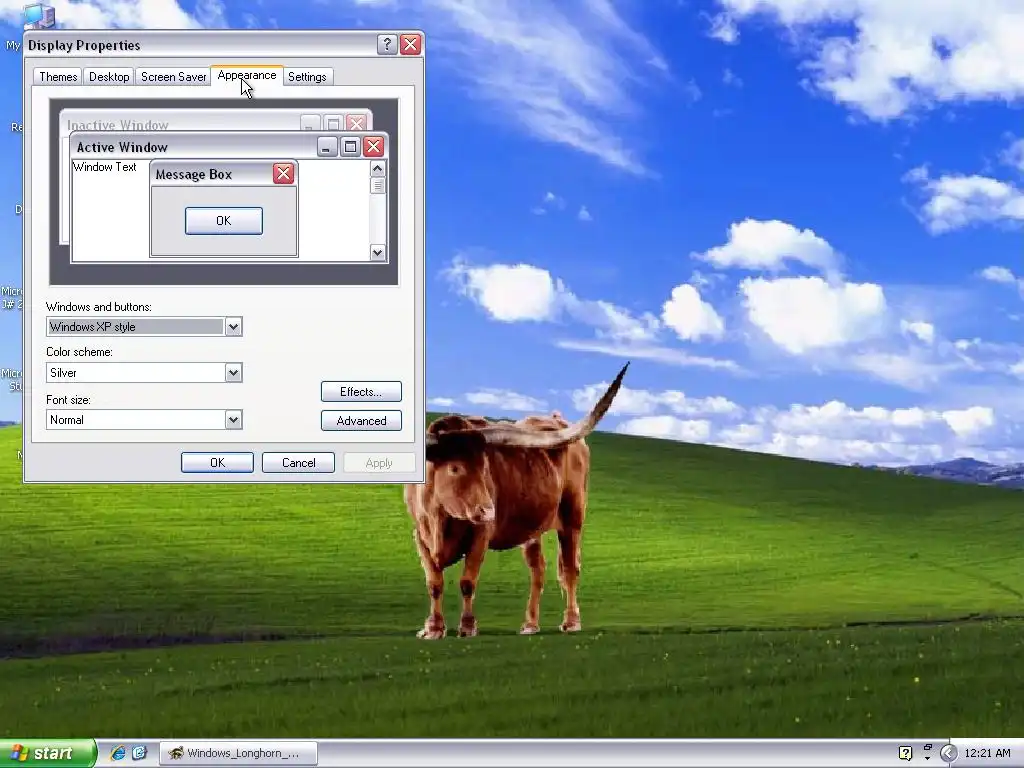Cancel the Display Properties dialog
This screenshot has height=768, width=1024.
point(298,463)
